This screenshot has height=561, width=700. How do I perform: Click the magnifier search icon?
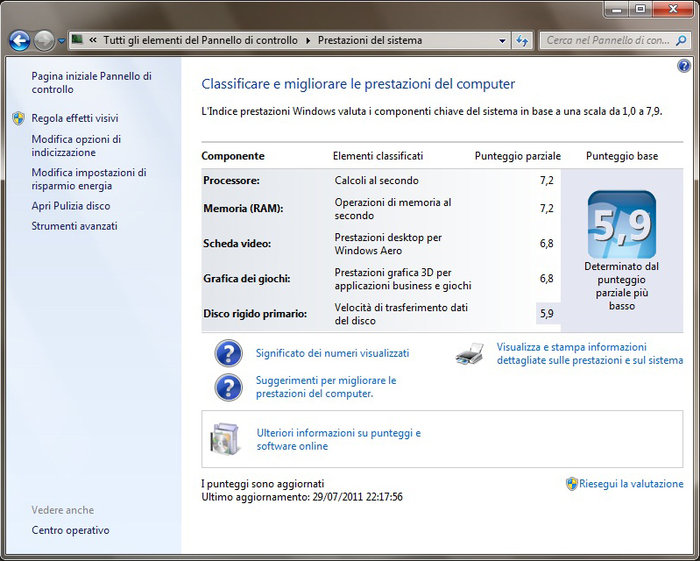point(681,41)
